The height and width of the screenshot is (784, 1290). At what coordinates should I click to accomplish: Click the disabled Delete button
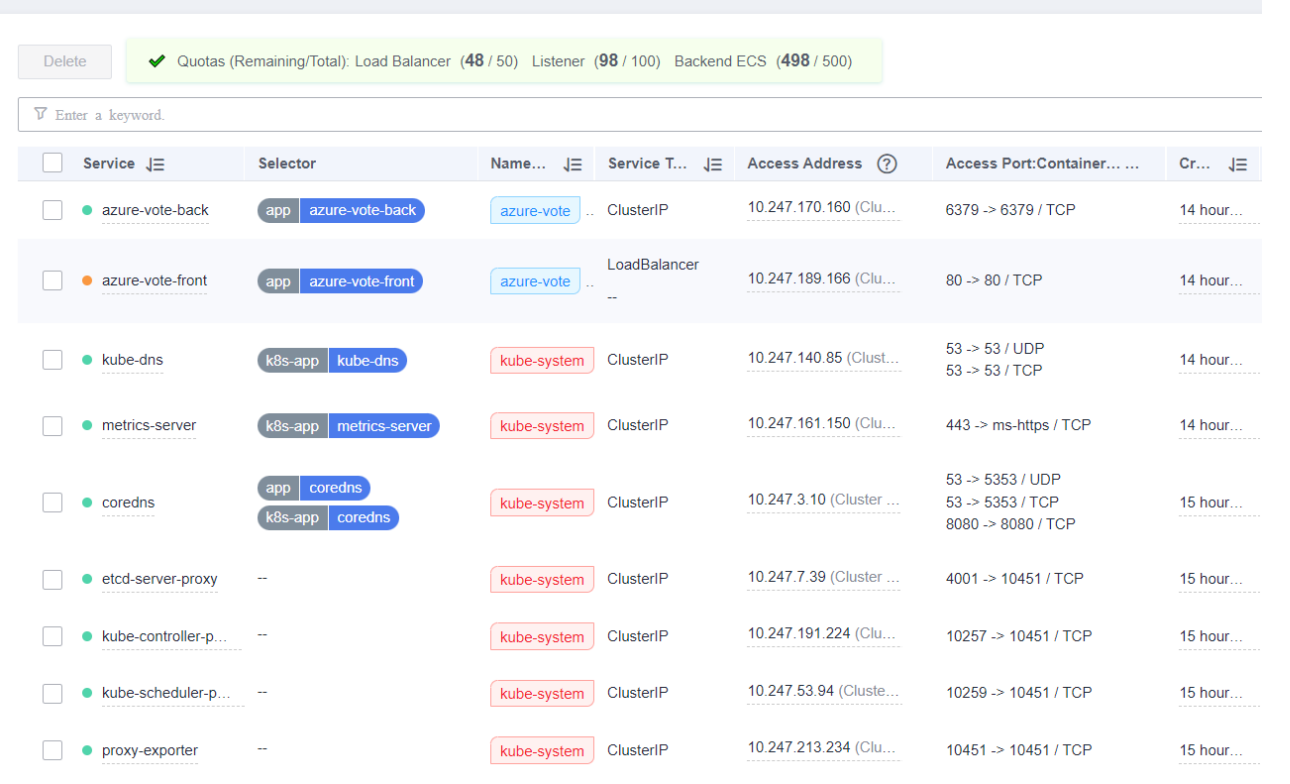[x=65, y=61]
